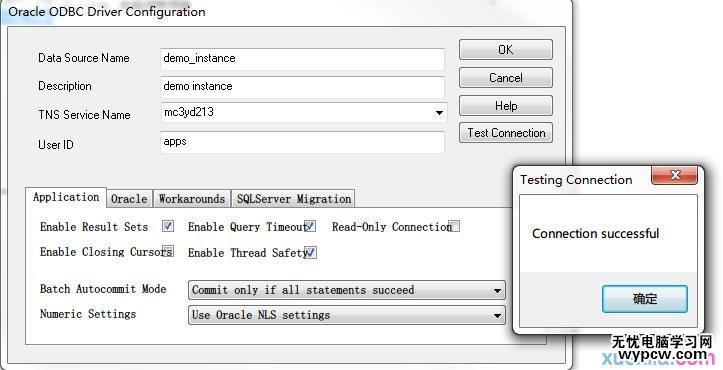Click into the Description field
This screenshot has width=723, height=370.
coord(302,87)
